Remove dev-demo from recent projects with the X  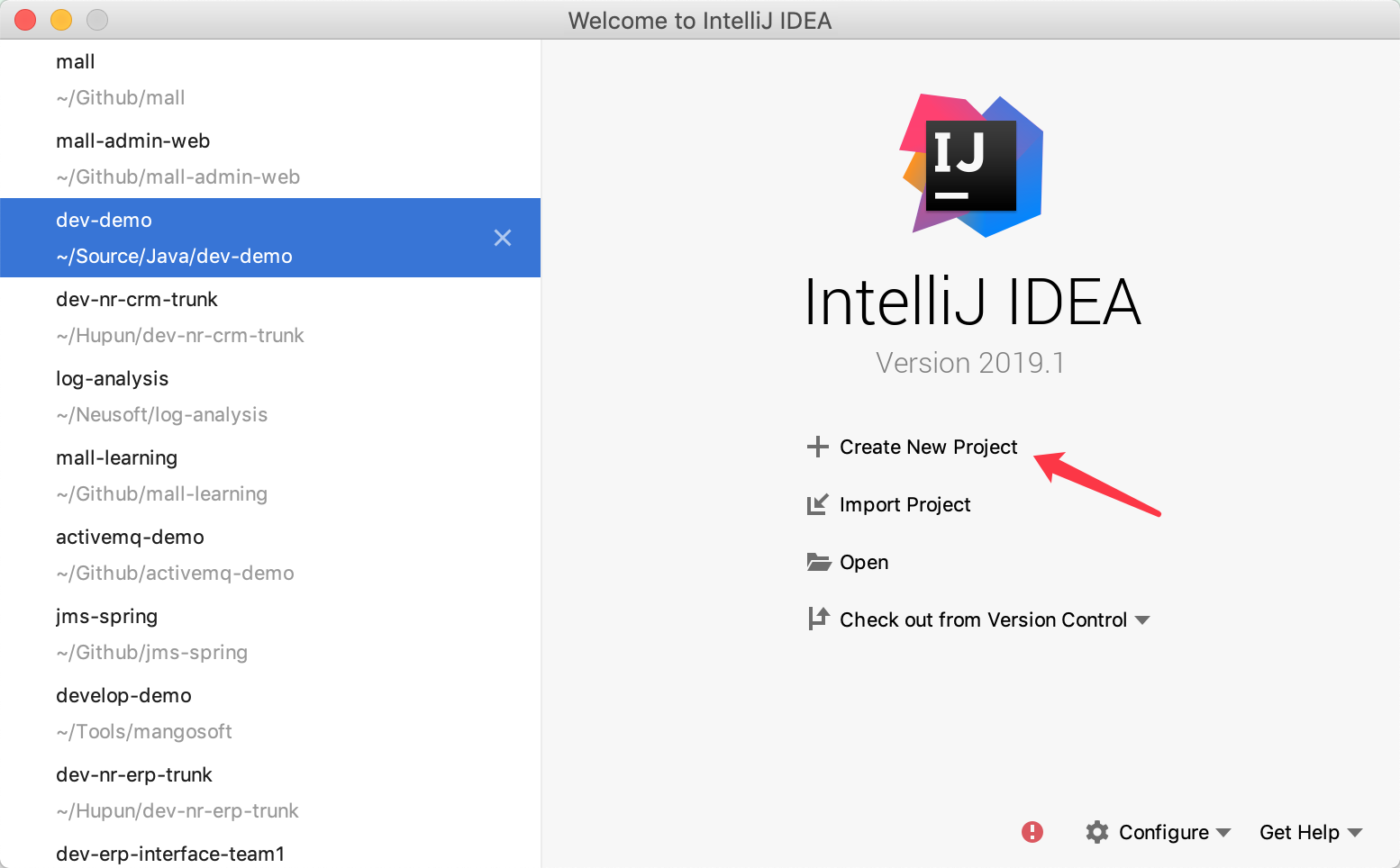503,238
